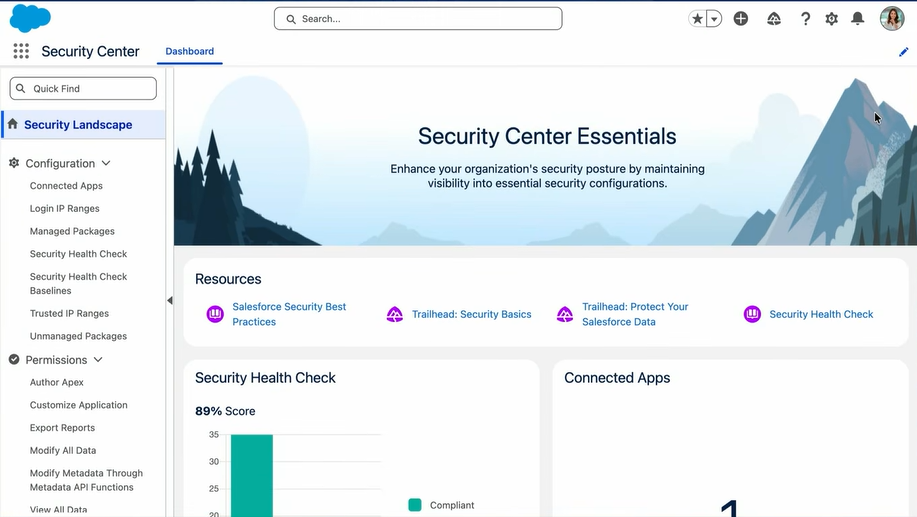Image resolution: width=917 pixels, height=517 pixels.
Task: Click the Trailhead icon beside Security Basics
Action: pos(395,314)
